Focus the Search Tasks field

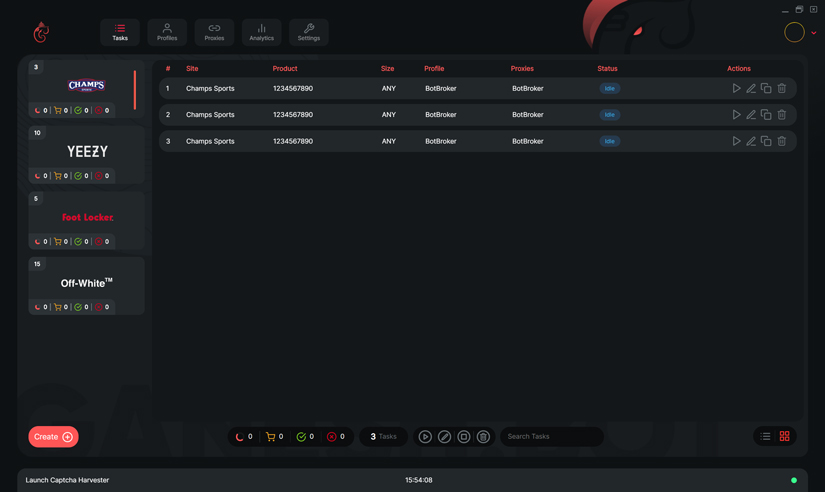[551, 437]
